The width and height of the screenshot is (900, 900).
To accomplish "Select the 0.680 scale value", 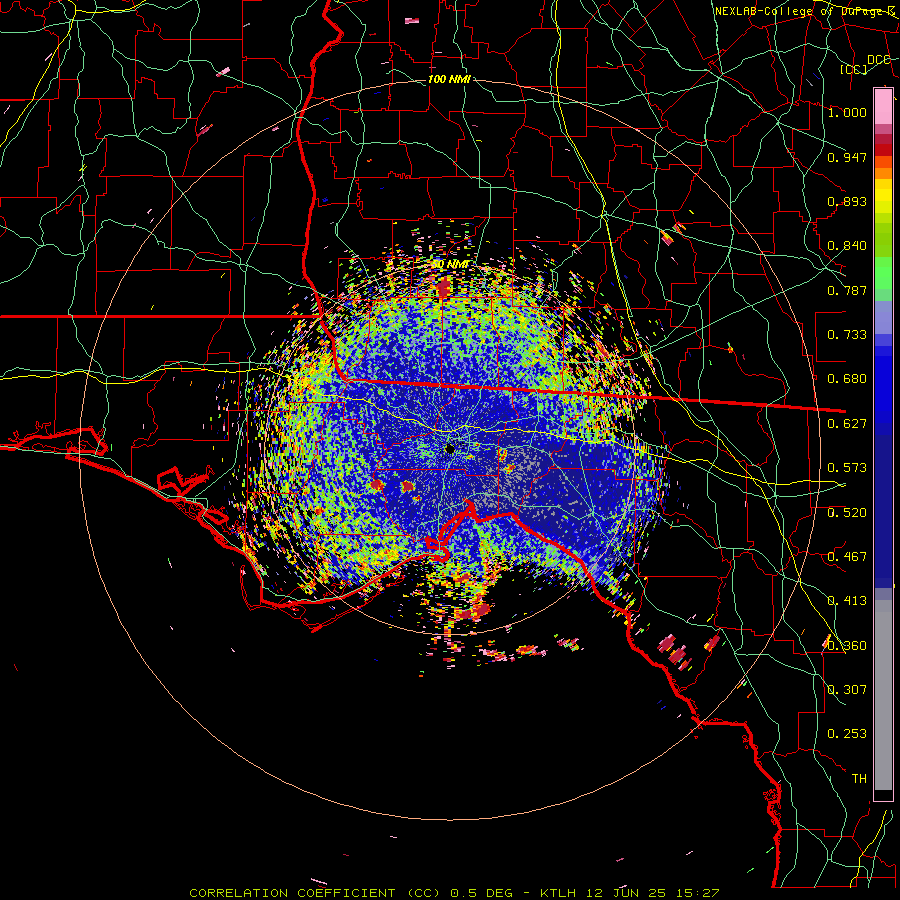I will click(847, 379).
